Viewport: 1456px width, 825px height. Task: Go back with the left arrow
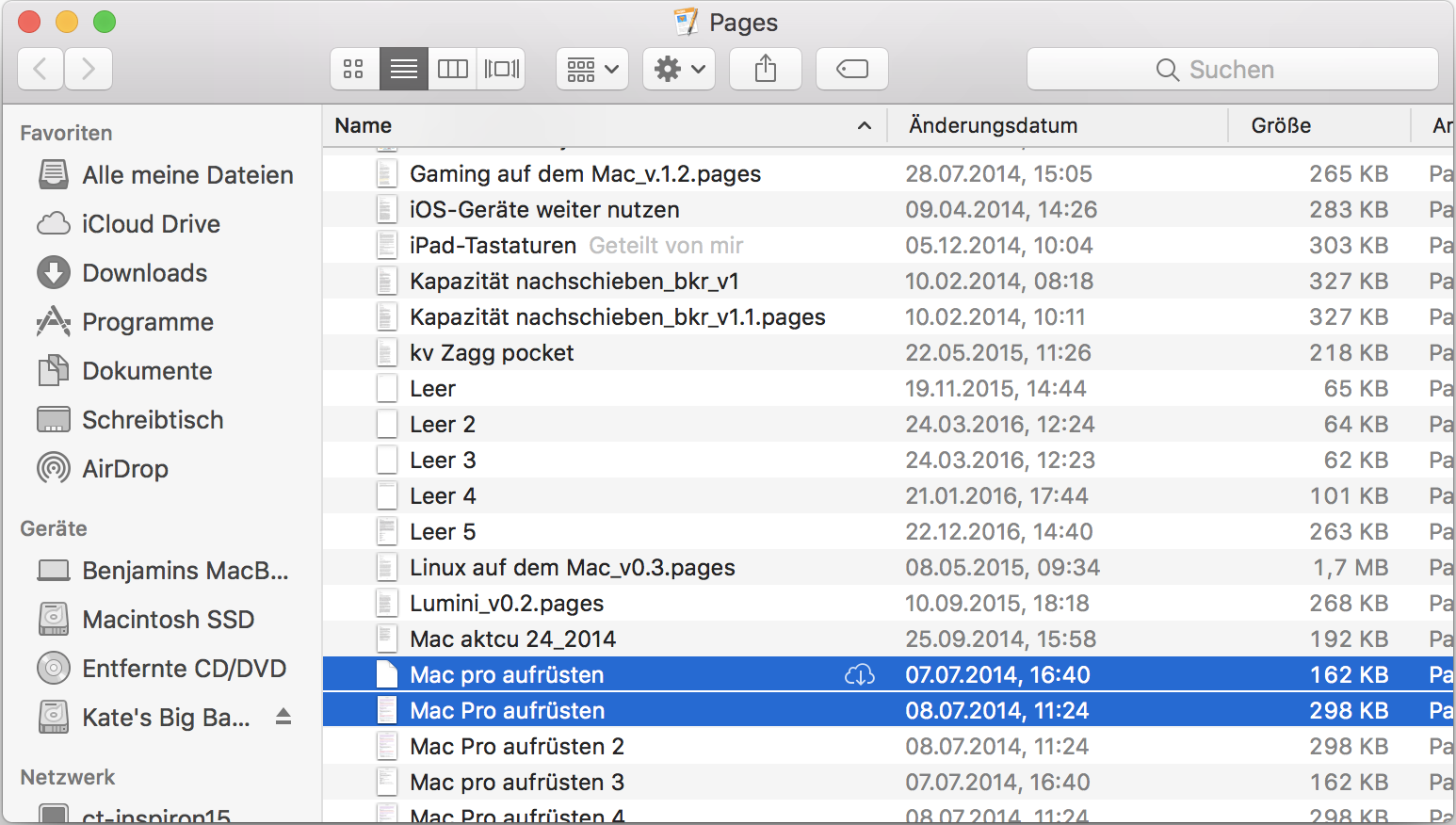tap(40, 69)
